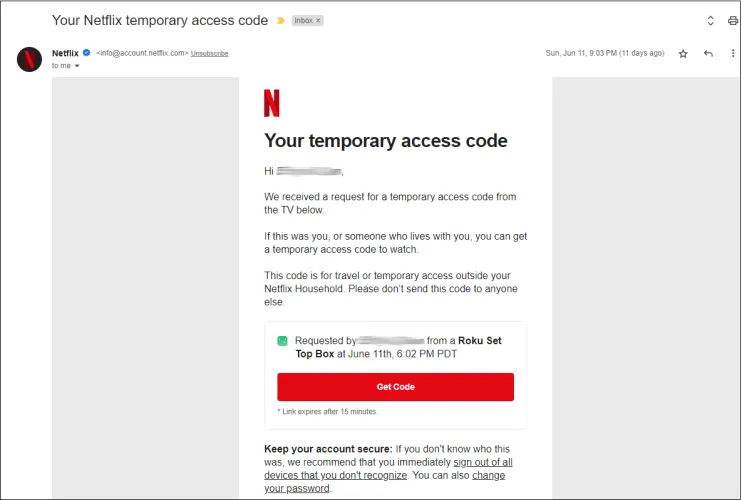This screenshot has width=742, height=500.
Task: Click the Inbox label tag
Action: [x=303, y=20]
